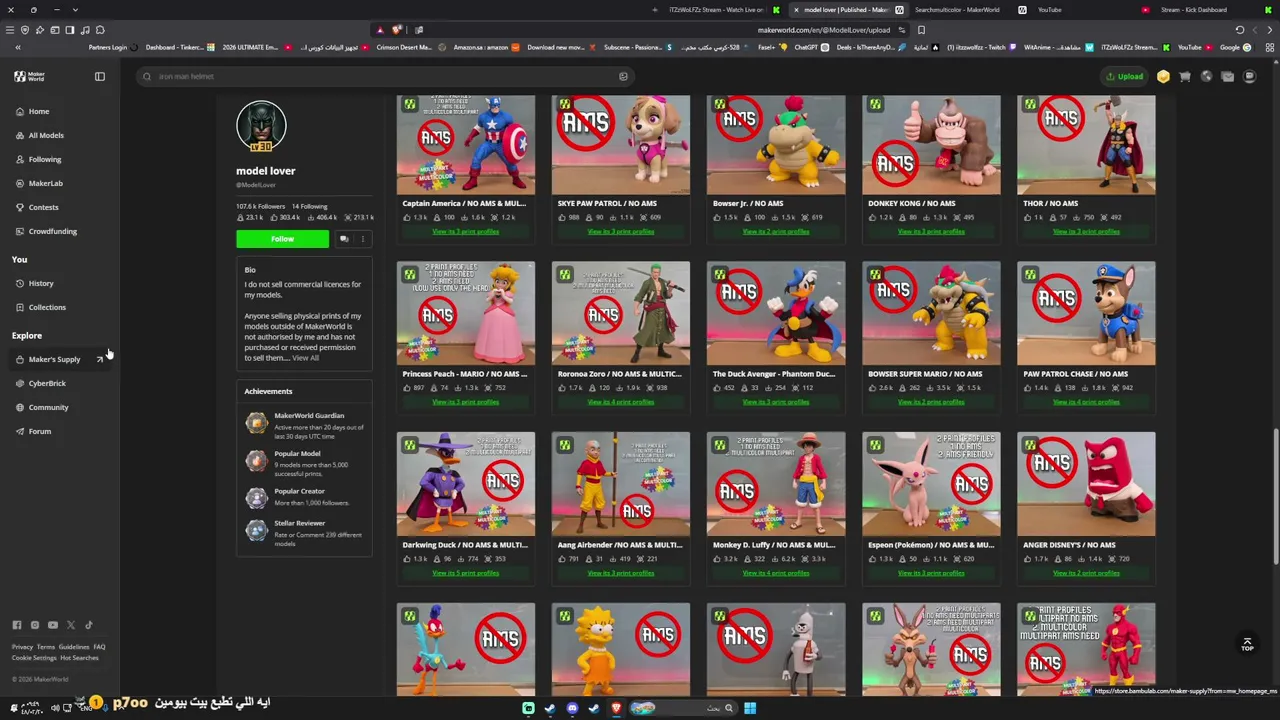The image size is (1280, 720).
Task: Open the user avatar icon in the header
Action: click(x=1249, y=76)
